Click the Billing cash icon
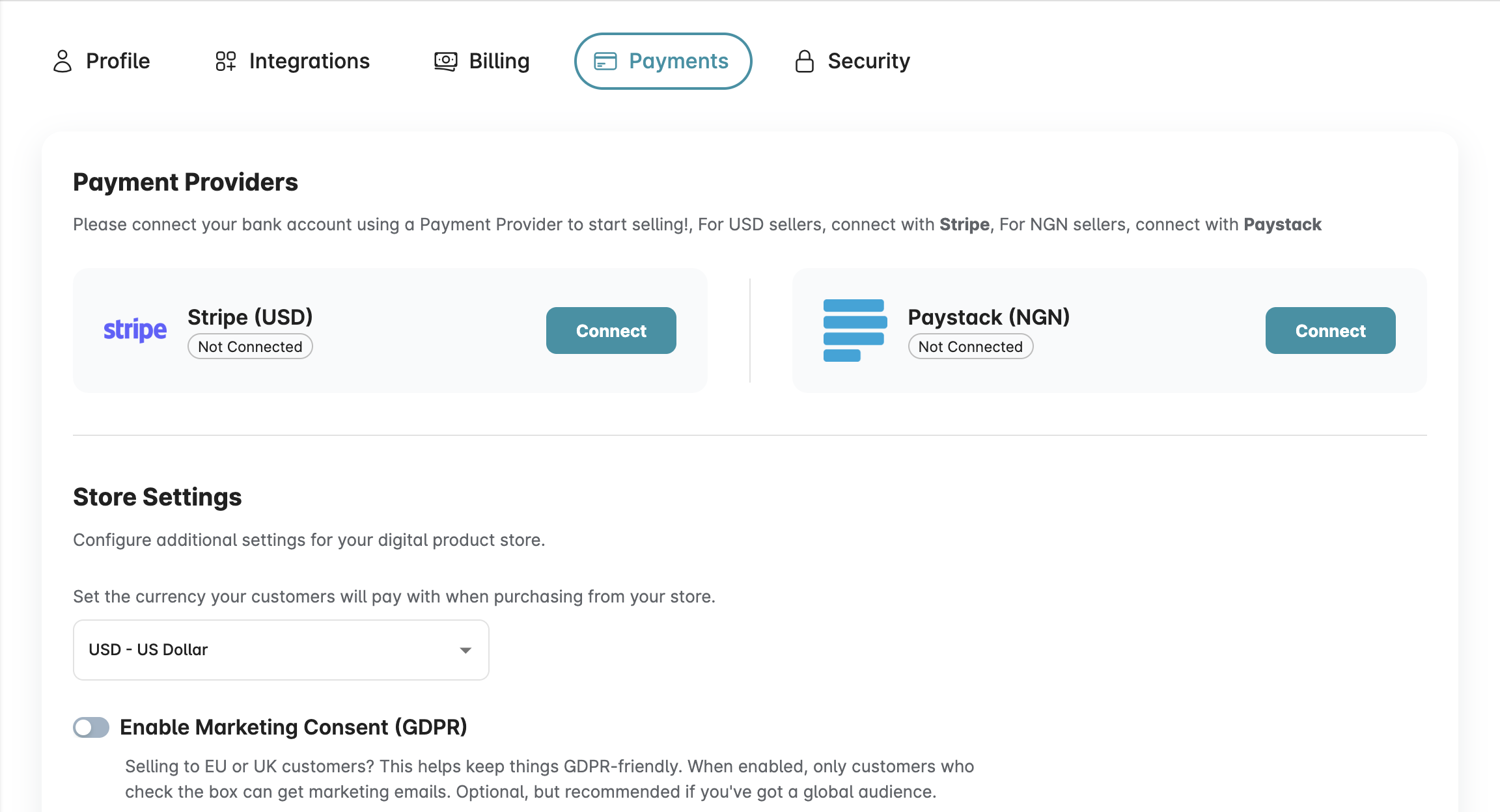 446,61
